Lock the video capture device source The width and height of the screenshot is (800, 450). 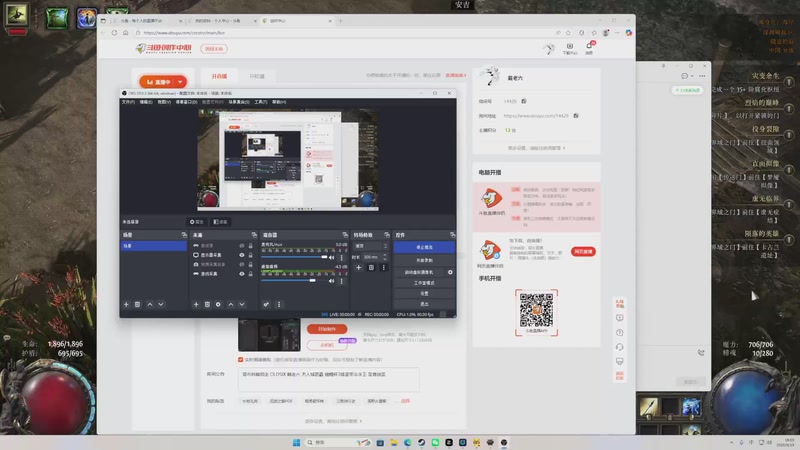tap(251, 264)
